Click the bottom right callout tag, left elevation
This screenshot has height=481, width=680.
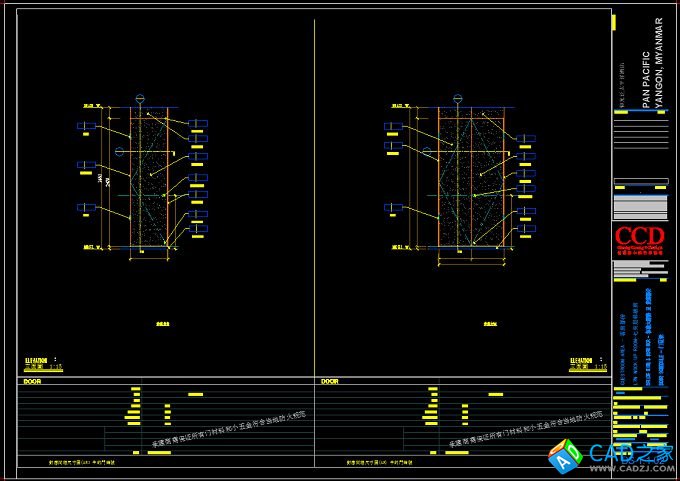click(x=198, y=229)
